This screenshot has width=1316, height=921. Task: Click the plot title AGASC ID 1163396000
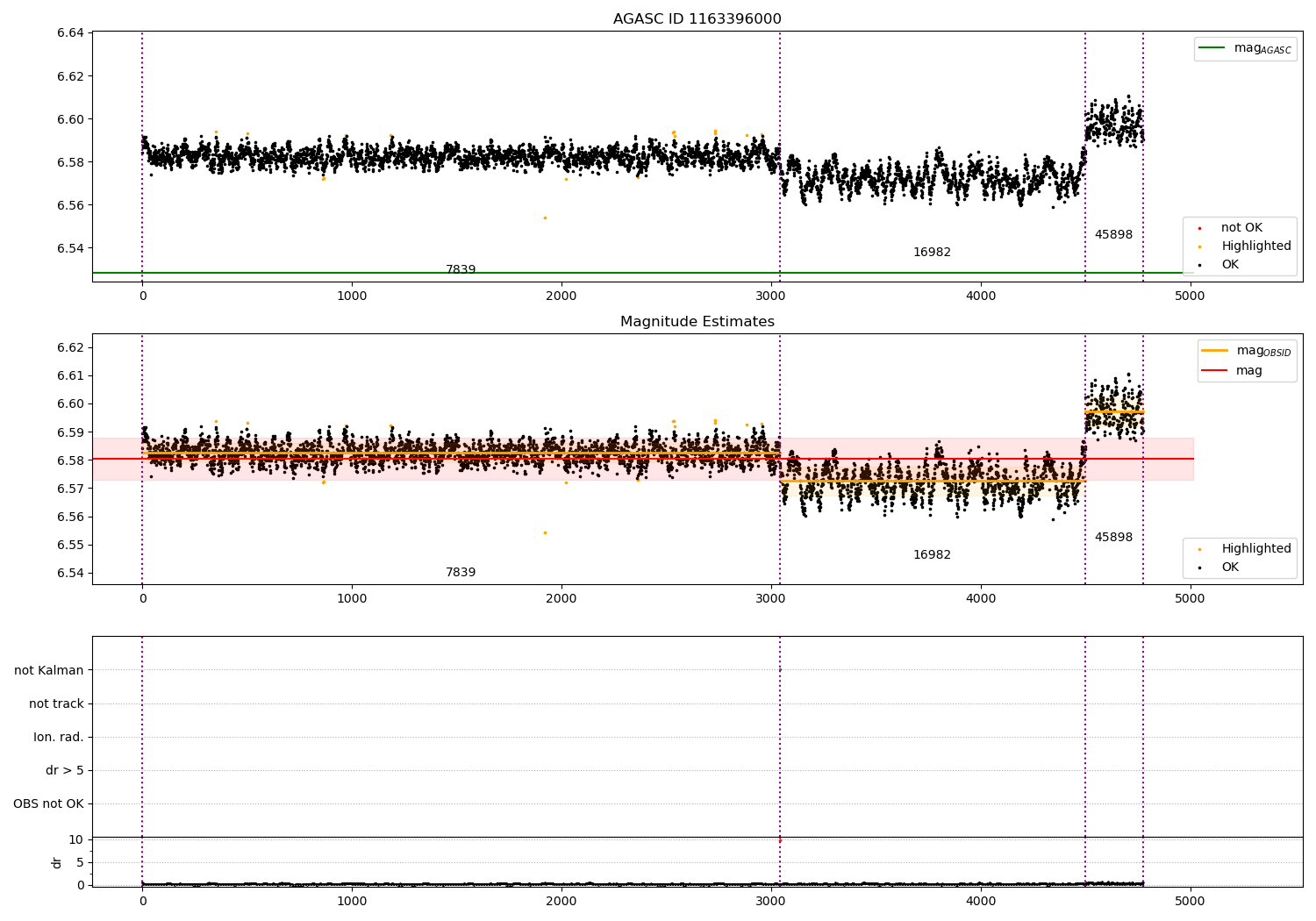(697, 19)
